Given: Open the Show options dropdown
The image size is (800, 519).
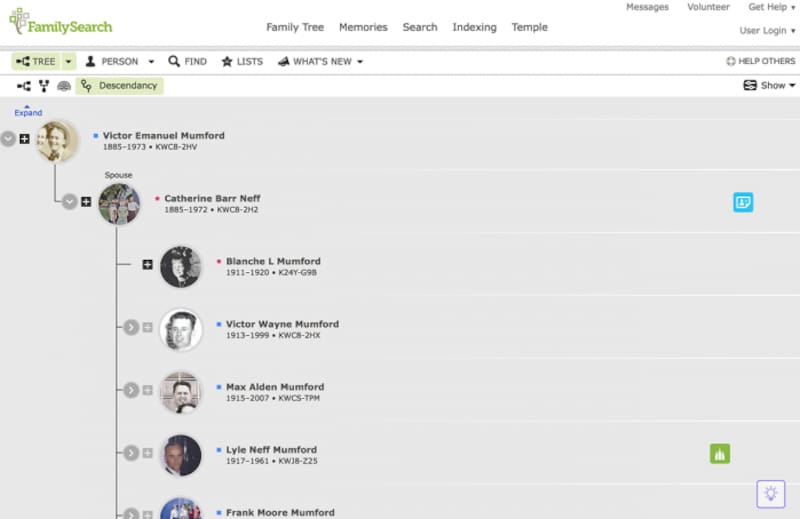Looking at the screenshot, I should coord(770,86).
